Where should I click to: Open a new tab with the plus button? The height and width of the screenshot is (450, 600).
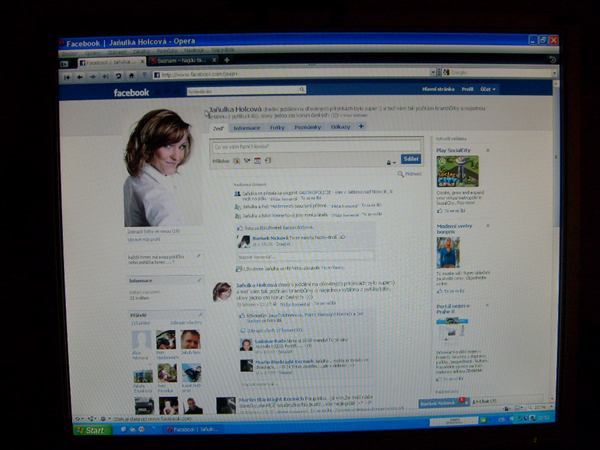(227, 60)
